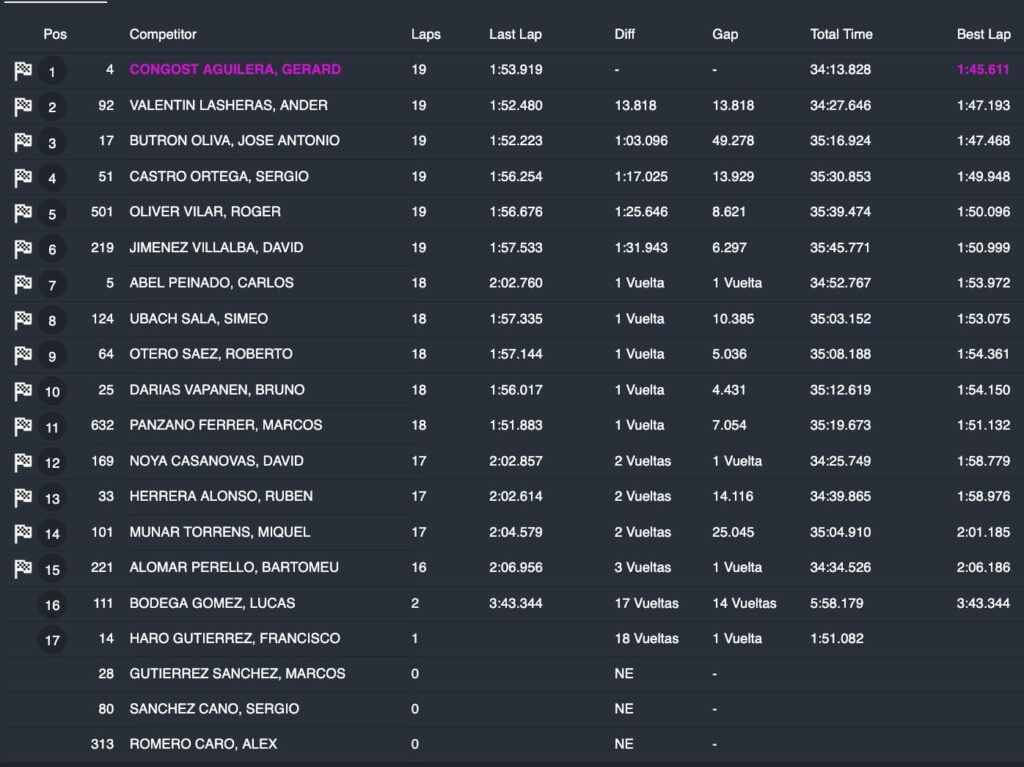Sort table by Competitor column header

[x=163, y=34]
